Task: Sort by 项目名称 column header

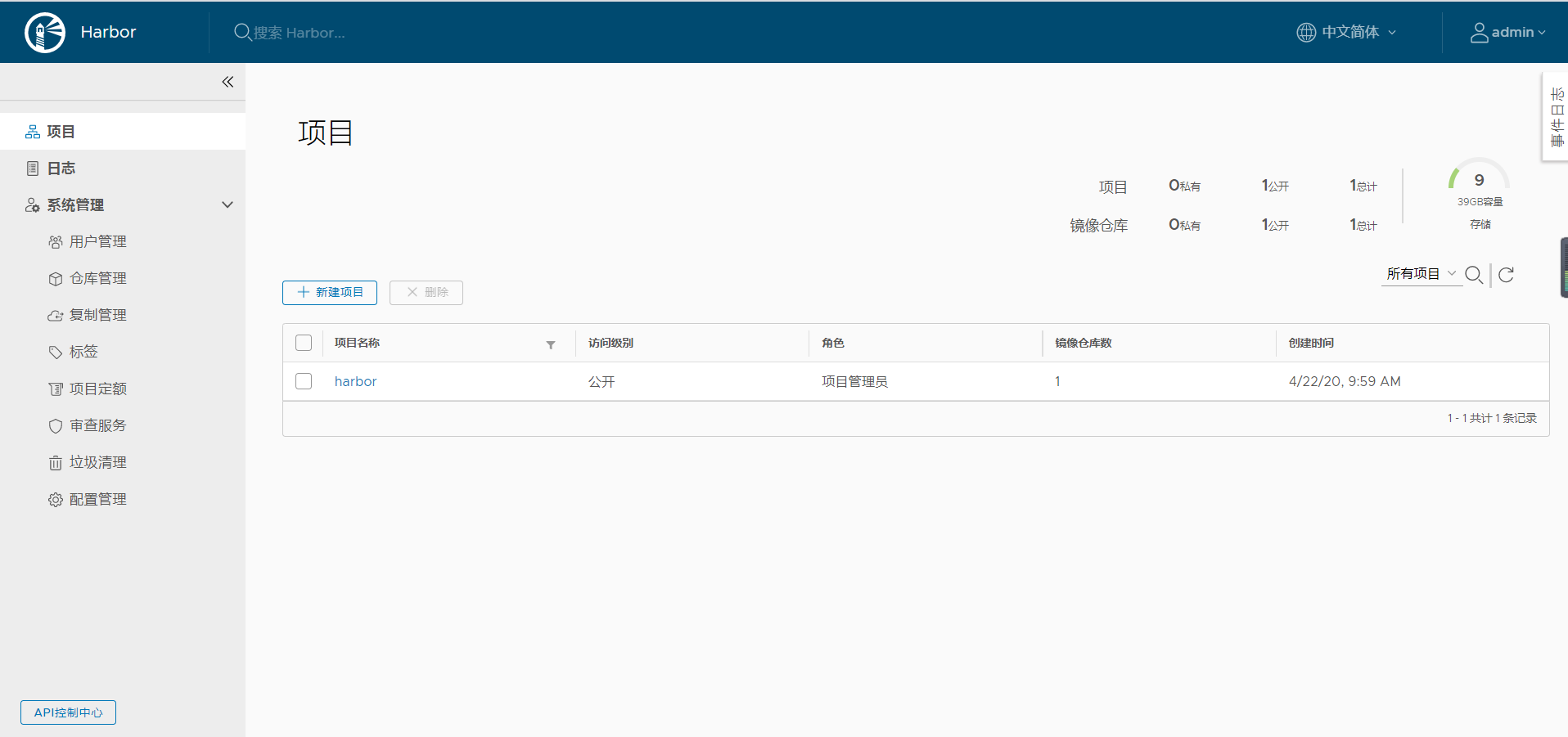Action: (357, 344)
